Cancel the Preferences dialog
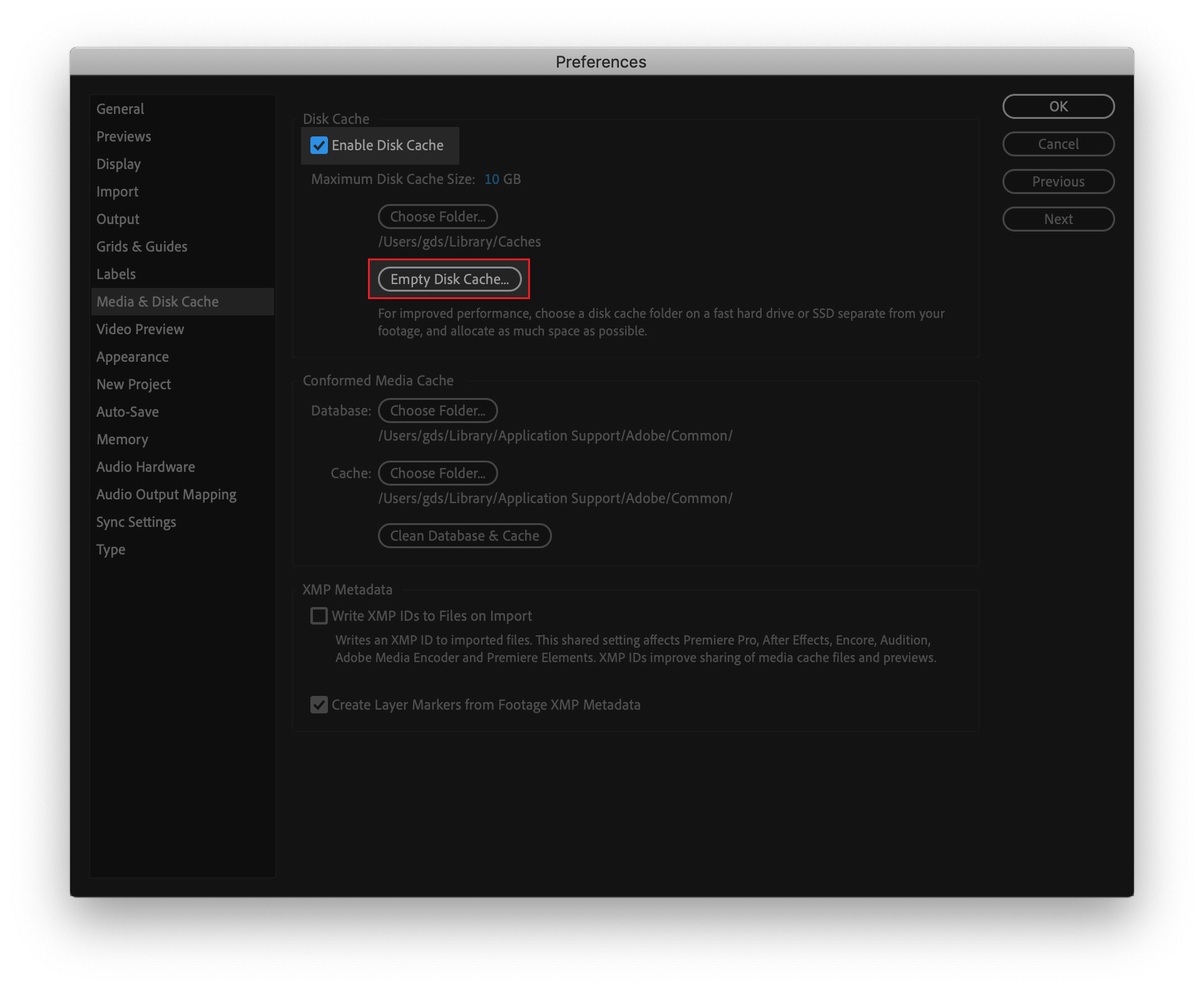The image size is (1204, 990). pyautogui.click(x=1058, y=144)
